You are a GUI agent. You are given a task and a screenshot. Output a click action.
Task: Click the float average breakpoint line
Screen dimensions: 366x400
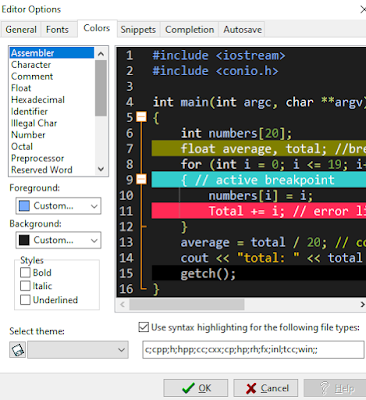pos(259,149)
